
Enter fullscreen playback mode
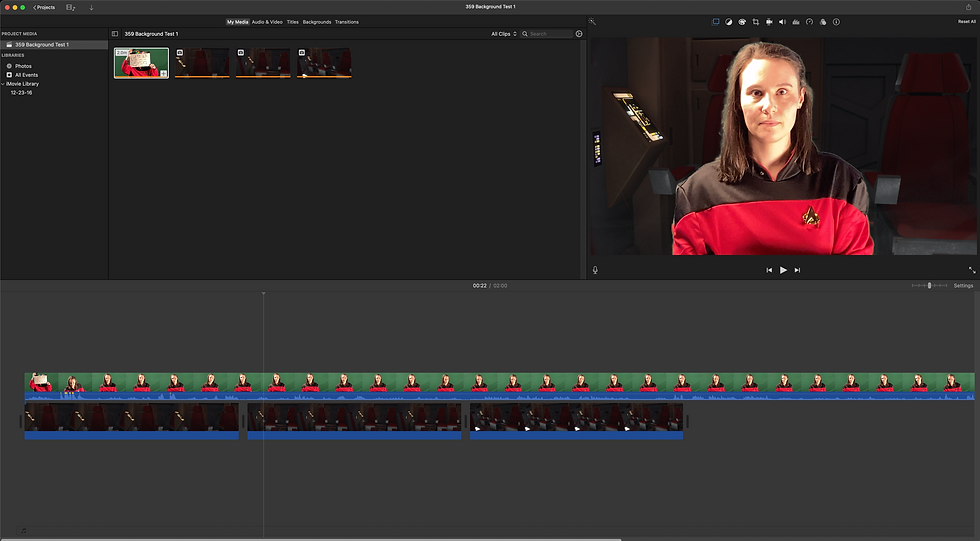(x=972, y=270)
